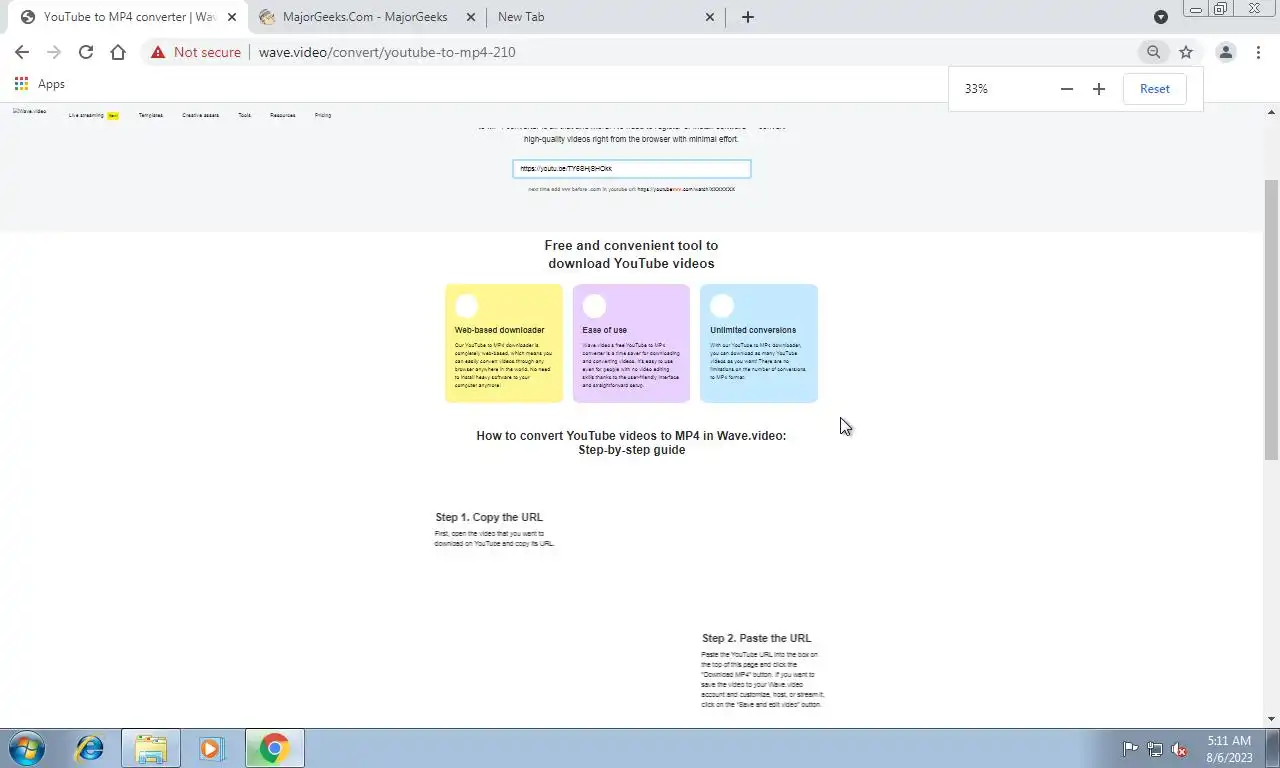Click the Web-based downloader yellow card
1280x768 pixels.
[x=503, y=343]
